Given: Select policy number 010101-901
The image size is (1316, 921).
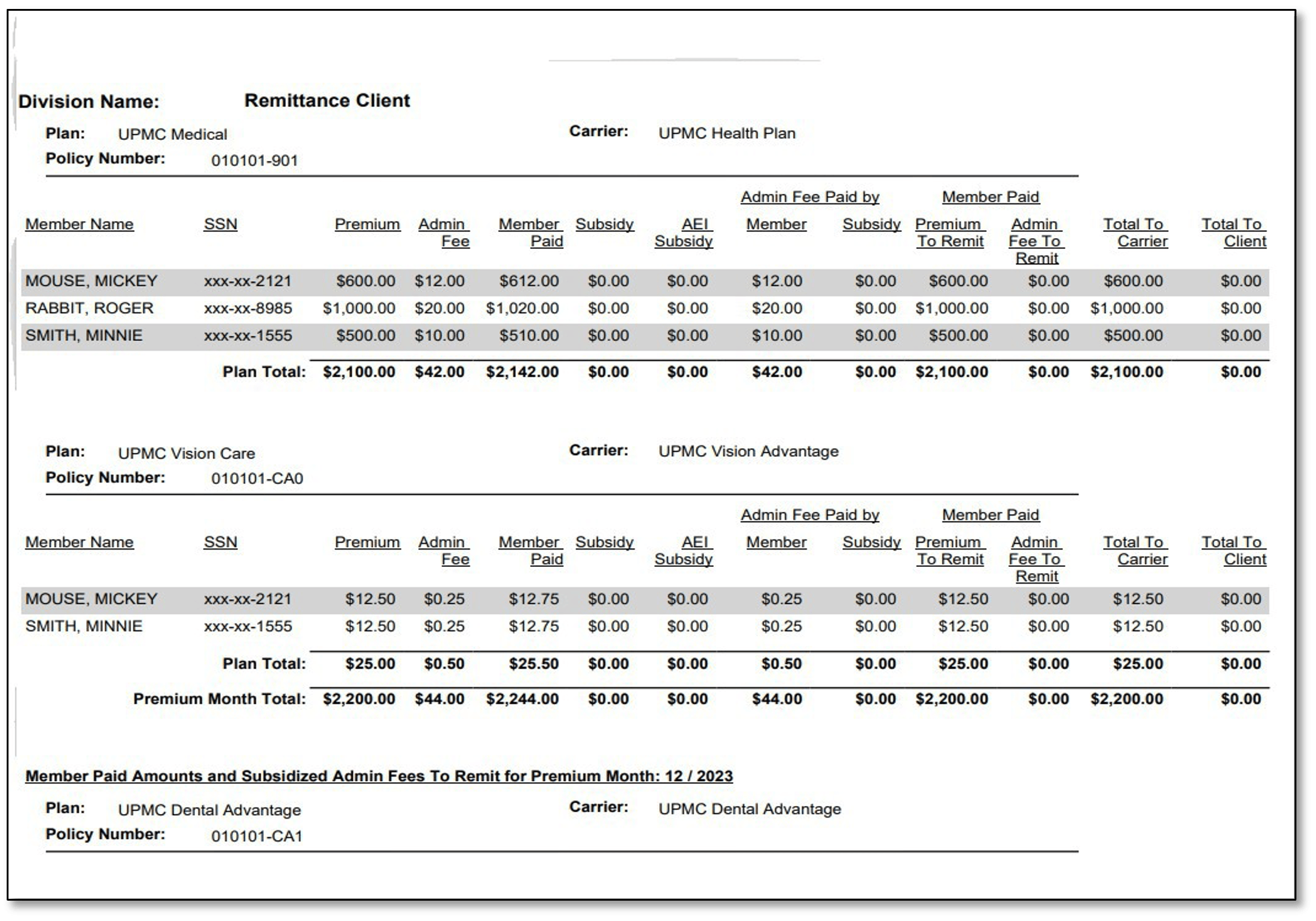Looking at the screenshot, I should pyautogui.click(x=254, y=160).
